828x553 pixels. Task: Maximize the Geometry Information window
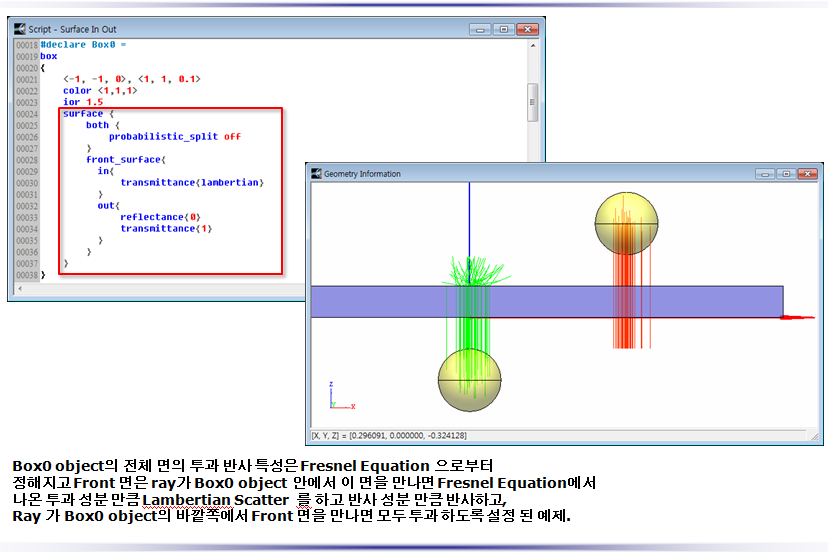(786, 174)
